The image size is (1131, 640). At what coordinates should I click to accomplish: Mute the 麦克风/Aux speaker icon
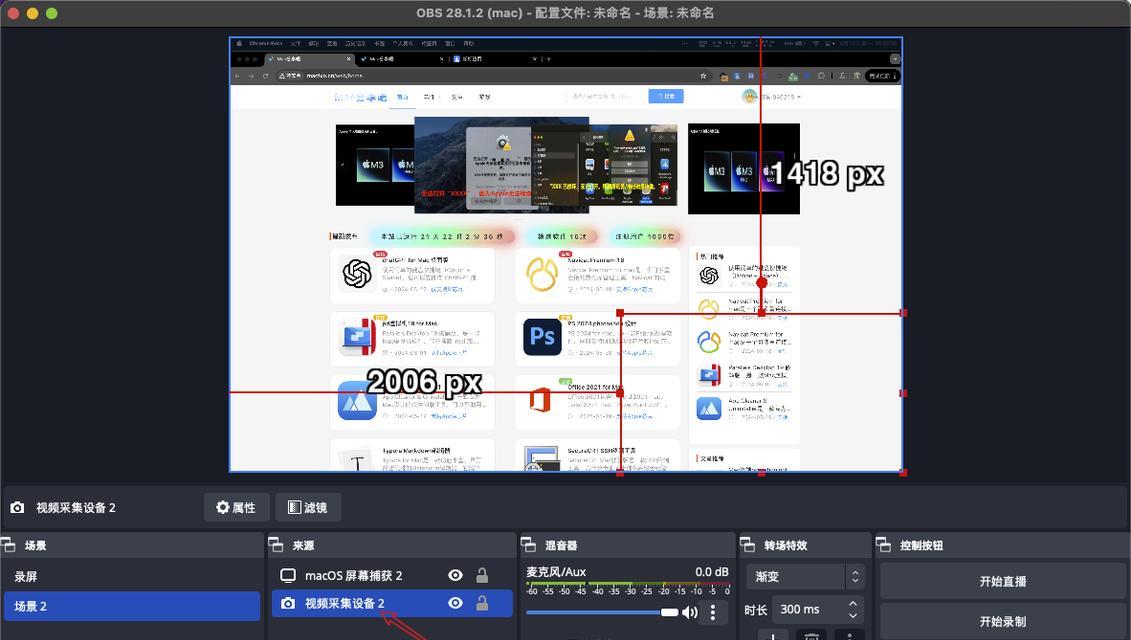click(690, 612)
